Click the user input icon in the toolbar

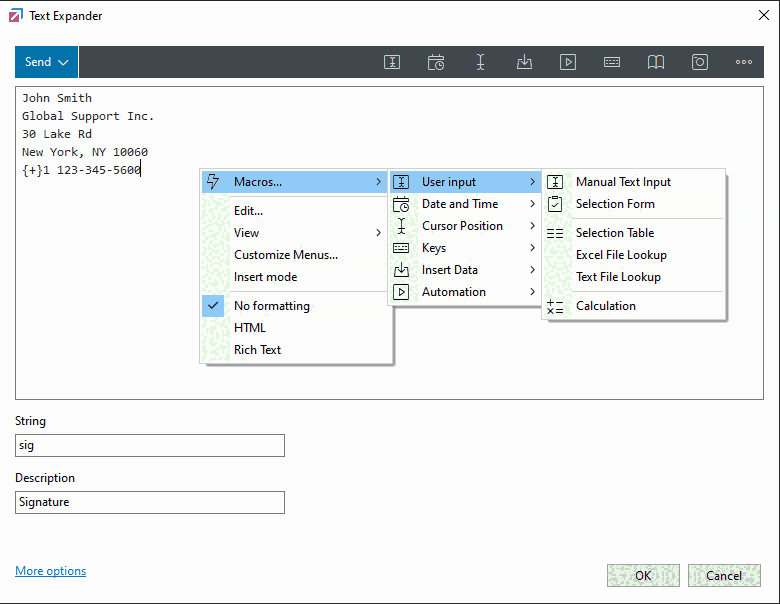(393, 62)
